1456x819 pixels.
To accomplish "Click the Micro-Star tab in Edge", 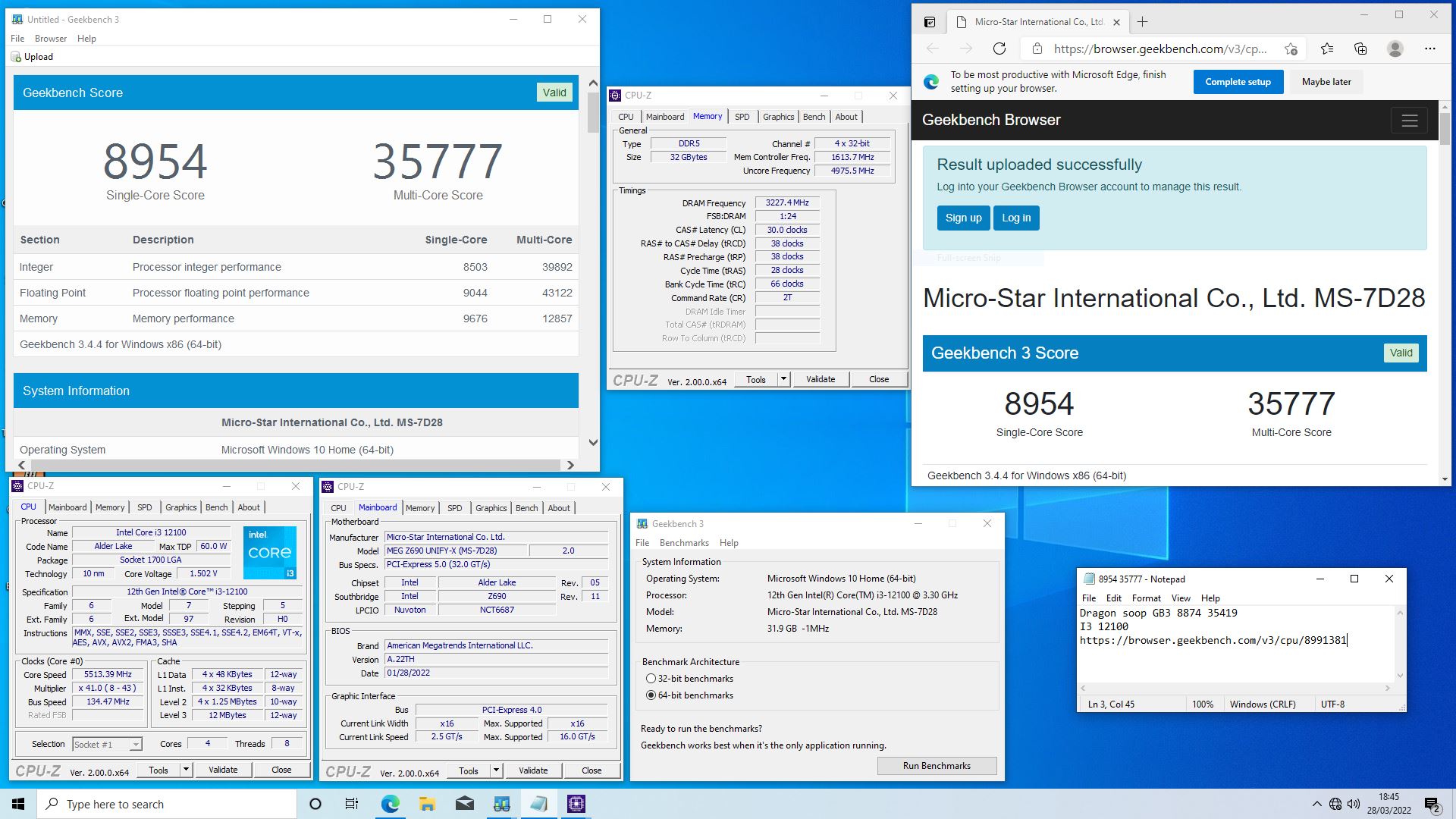I will (1037, 22).
